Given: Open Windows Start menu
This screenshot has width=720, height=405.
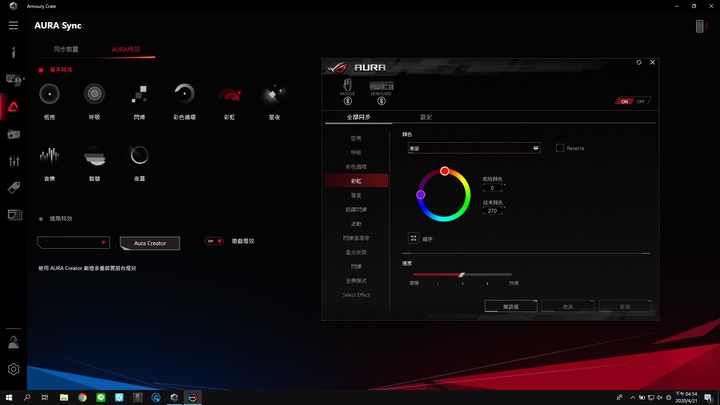Looking at the screenshot, I should coord(9,398).
